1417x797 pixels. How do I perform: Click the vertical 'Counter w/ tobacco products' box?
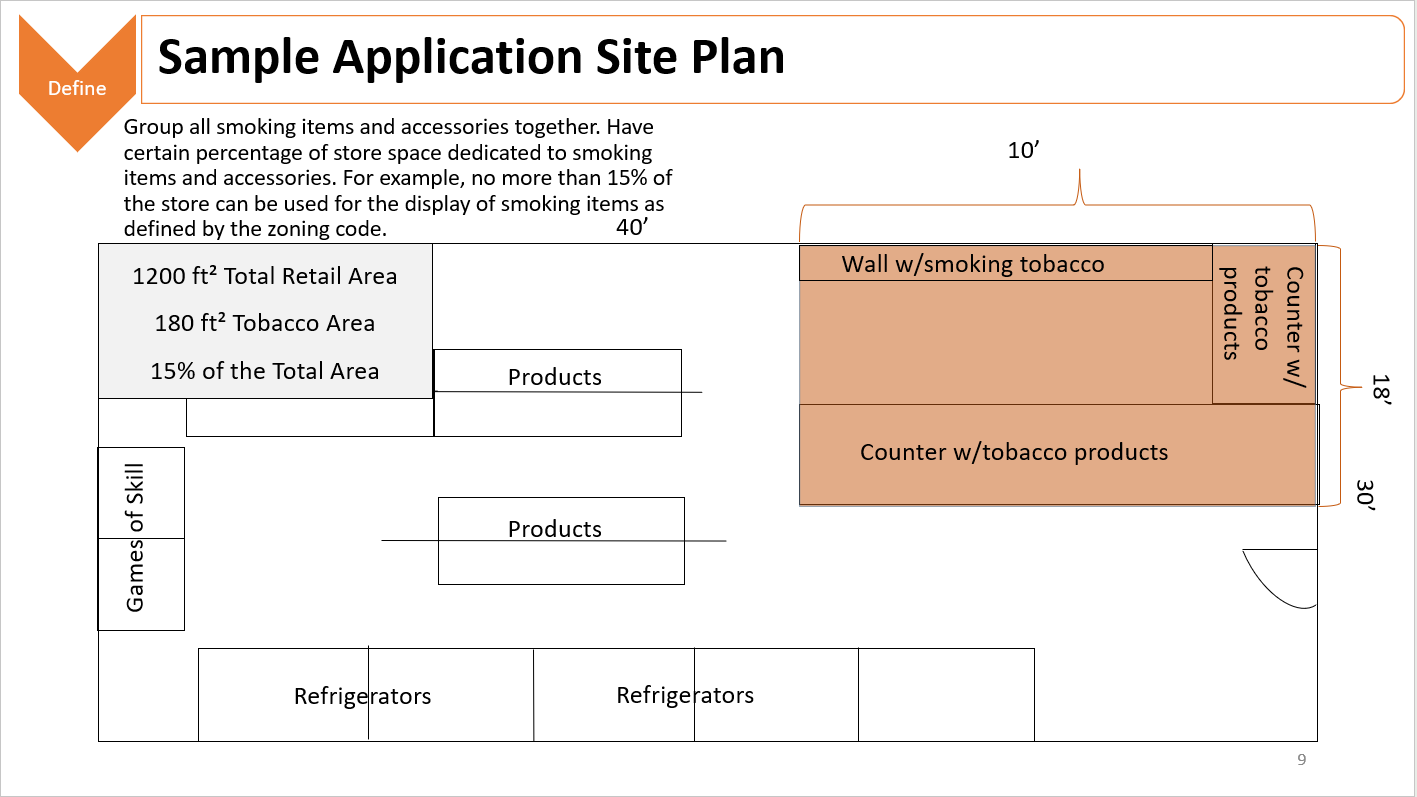pos(1264,324)
